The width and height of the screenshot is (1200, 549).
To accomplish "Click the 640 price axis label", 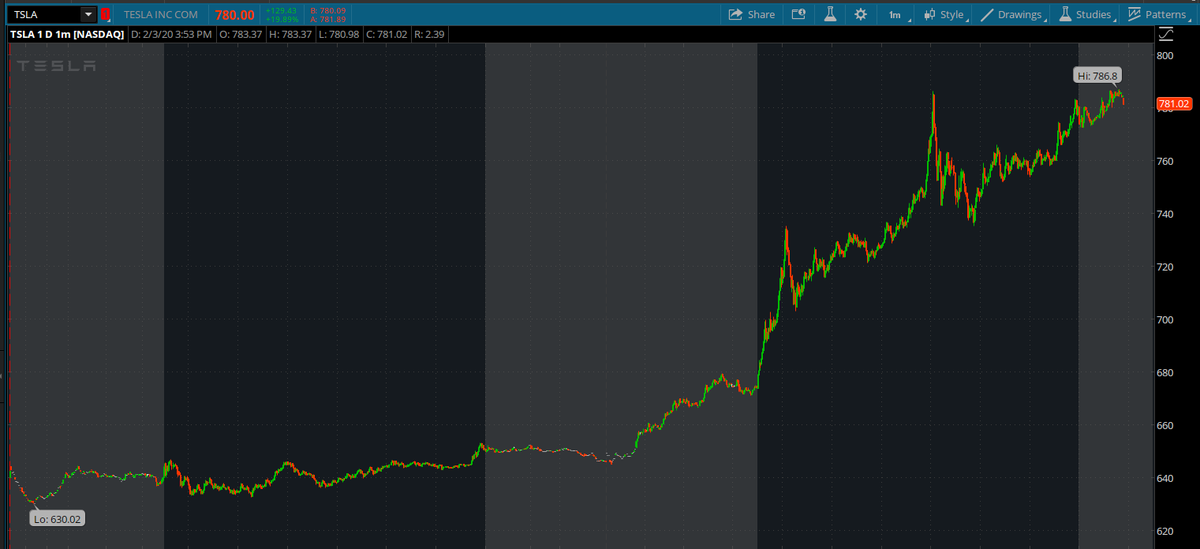I will tap(1165, 479).
